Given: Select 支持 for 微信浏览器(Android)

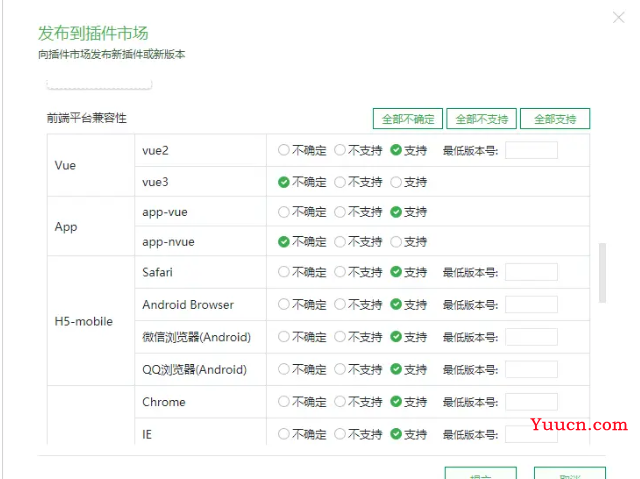Looking at the screenshot, I should point(396,337).
